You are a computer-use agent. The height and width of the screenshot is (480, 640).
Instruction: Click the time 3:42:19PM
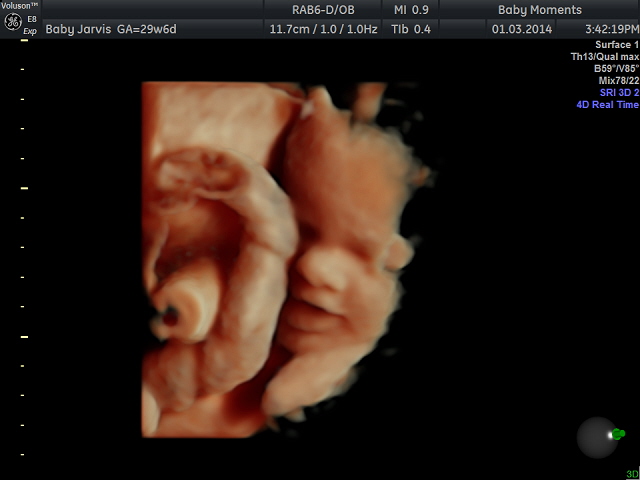[x=612, y=29]
